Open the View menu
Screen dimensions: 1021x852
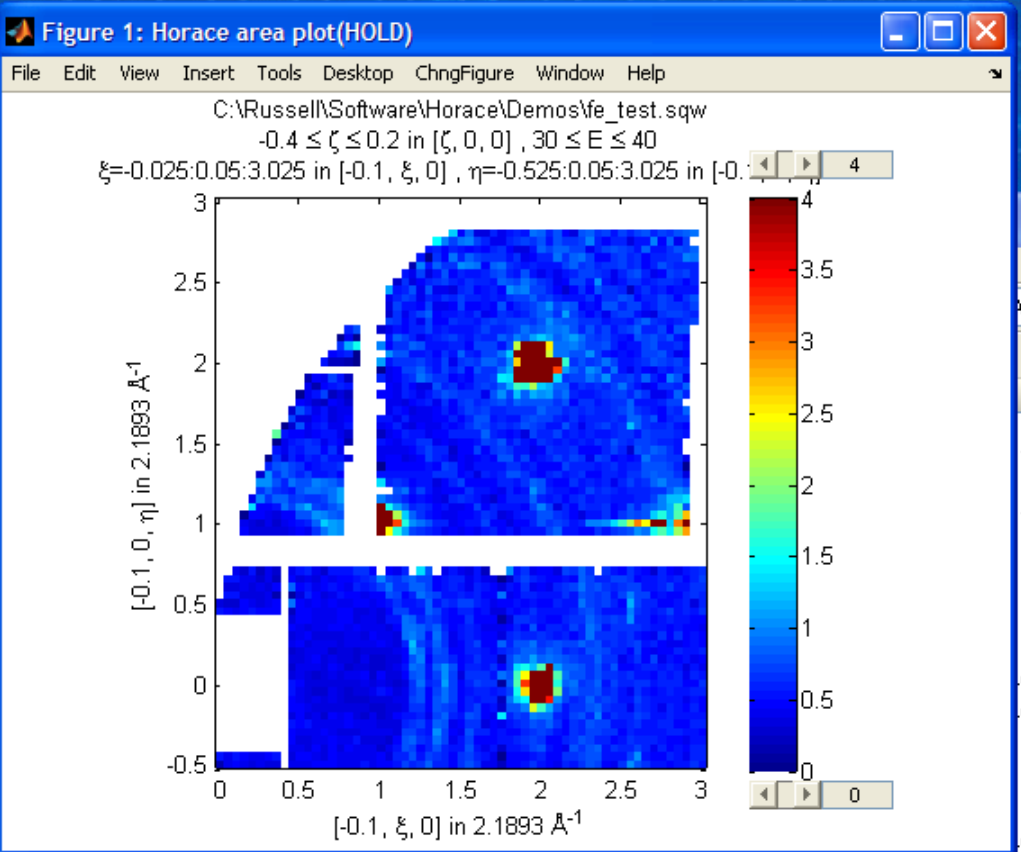coord(139,73)
